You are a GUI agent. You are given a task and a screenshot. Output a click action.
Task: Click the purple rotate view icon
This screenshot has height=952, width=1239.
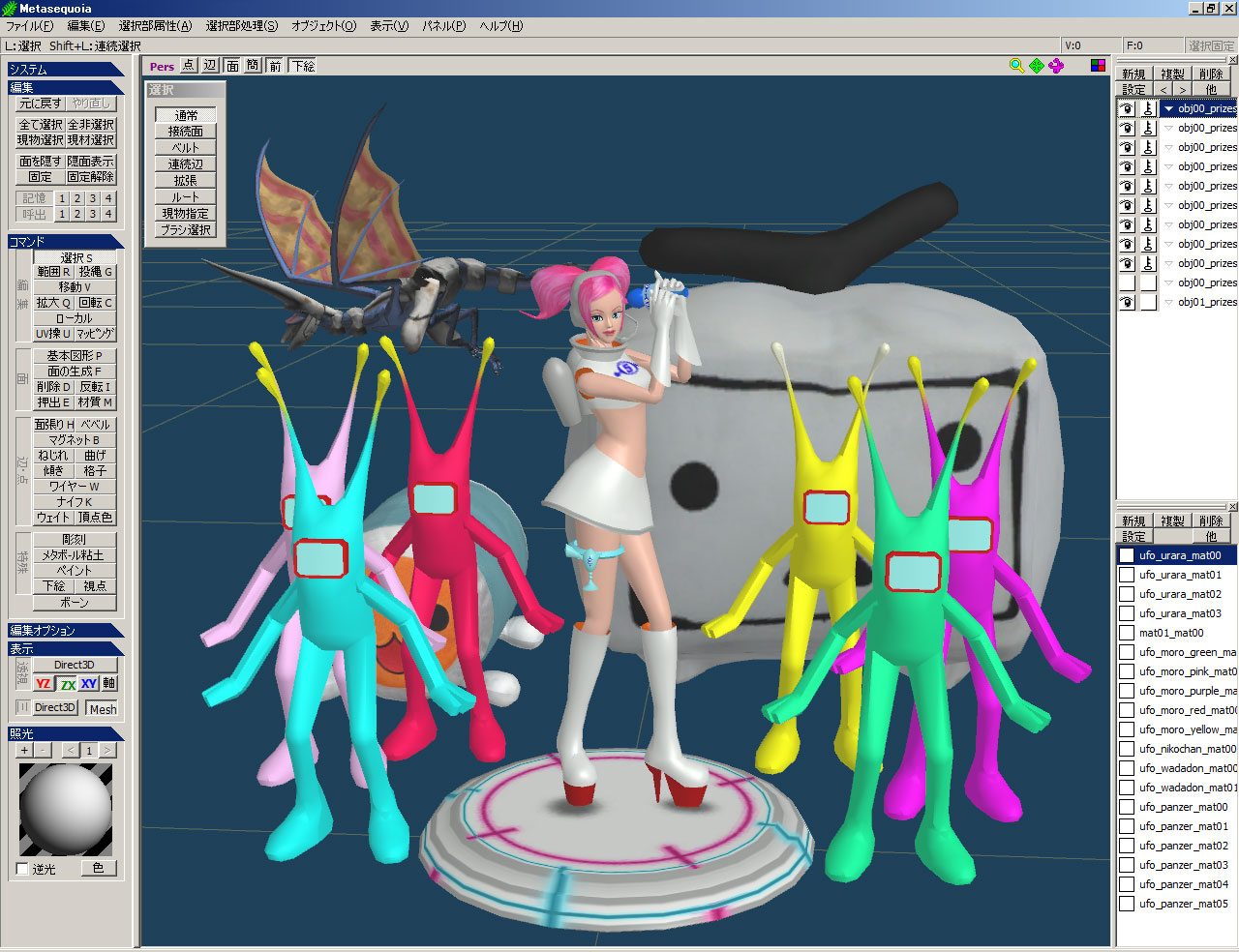(1056, 65)
